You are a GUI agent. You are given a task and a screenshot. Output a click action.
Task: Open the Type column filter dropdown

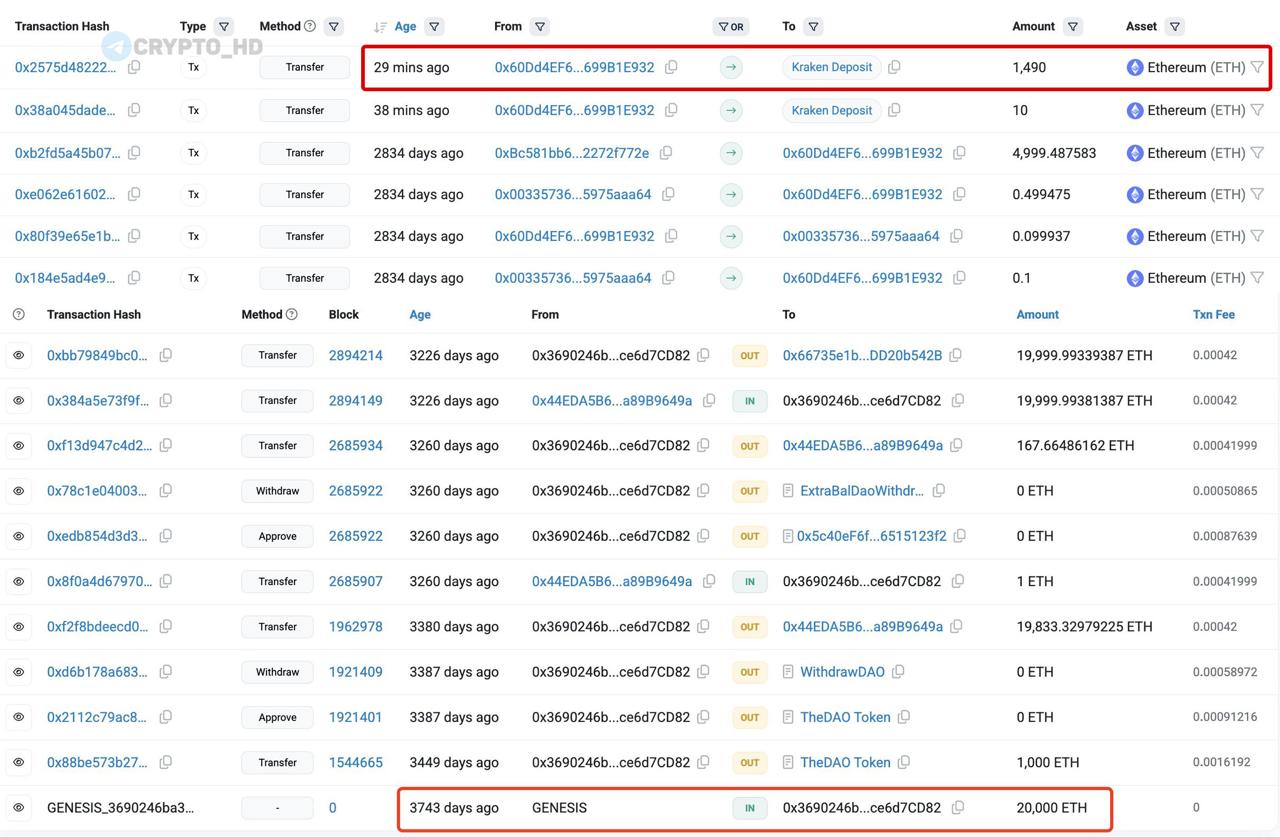[x=224, y=26]
